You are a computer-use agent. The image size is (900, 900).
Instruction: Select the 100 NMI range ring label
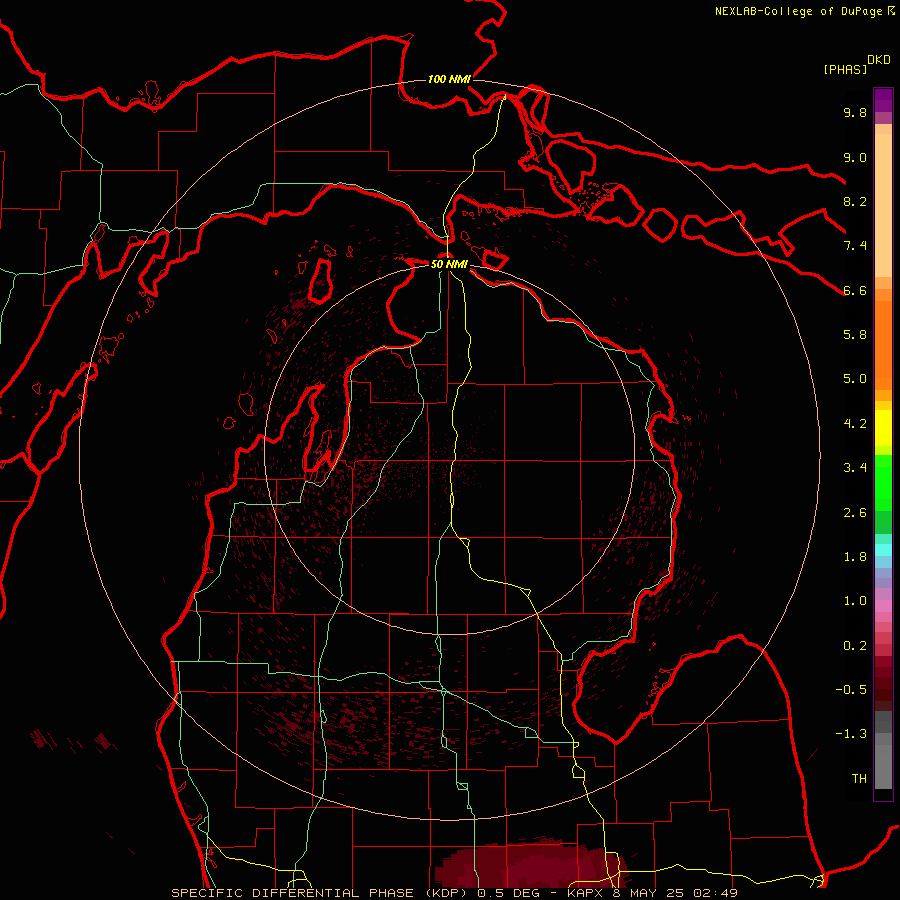point(449,79)
